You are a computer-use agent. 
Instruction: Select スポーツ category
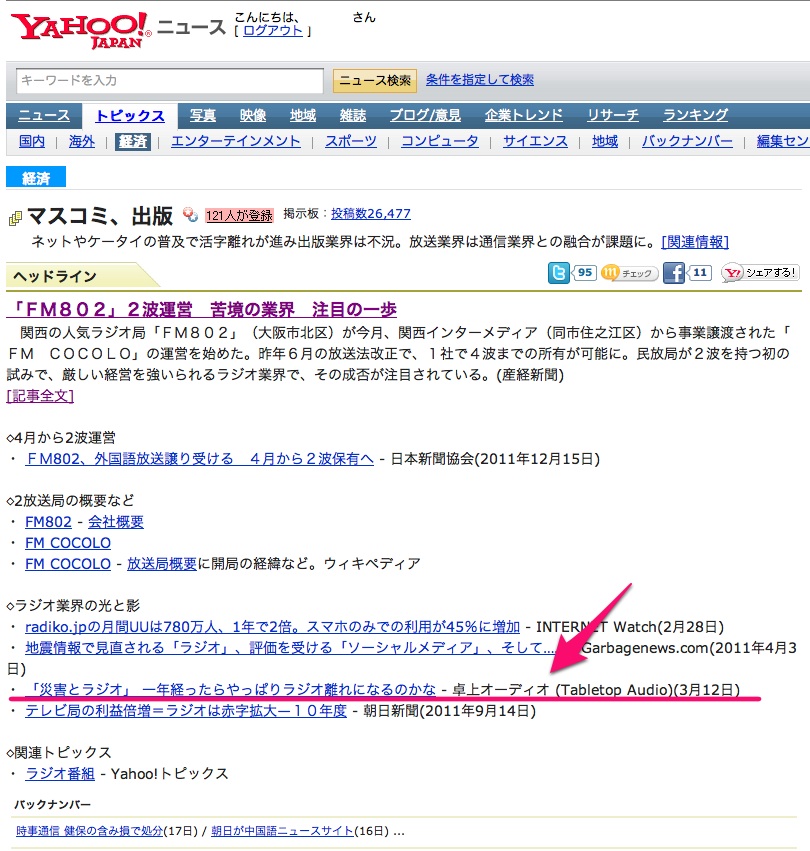351,141
